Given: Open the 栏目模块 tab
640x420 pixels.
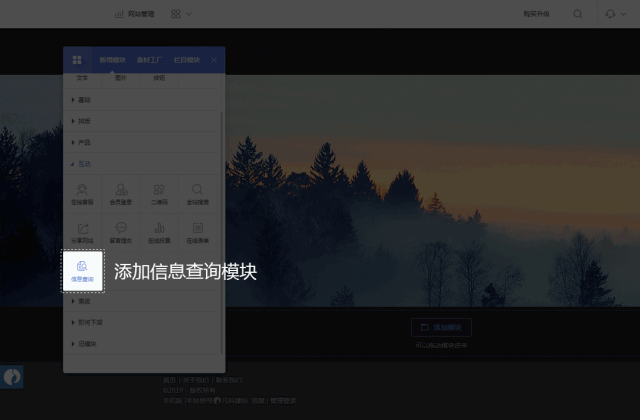Looking at the screenshot, I should click(187, 60).
